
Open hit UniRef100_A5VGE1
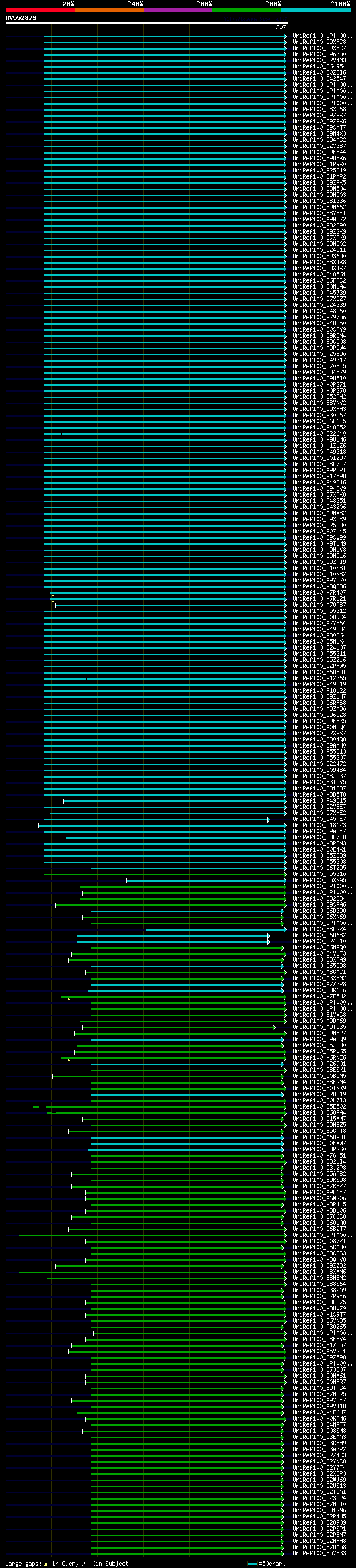click(x=319, y=1352)
